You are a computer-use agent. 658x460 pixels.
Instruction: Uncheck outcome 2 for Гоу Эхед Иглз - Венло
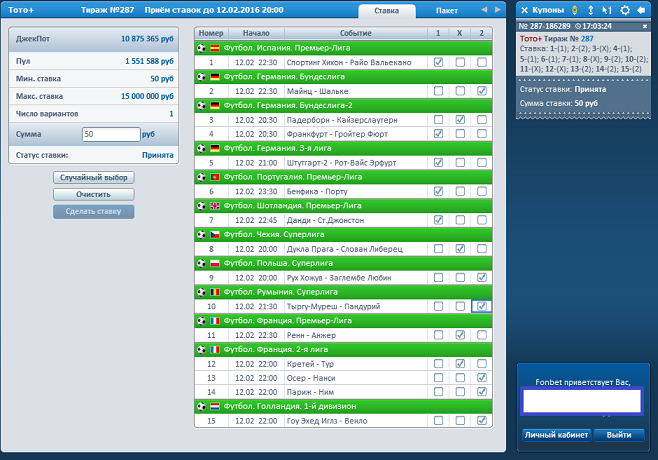pos(482,421)
